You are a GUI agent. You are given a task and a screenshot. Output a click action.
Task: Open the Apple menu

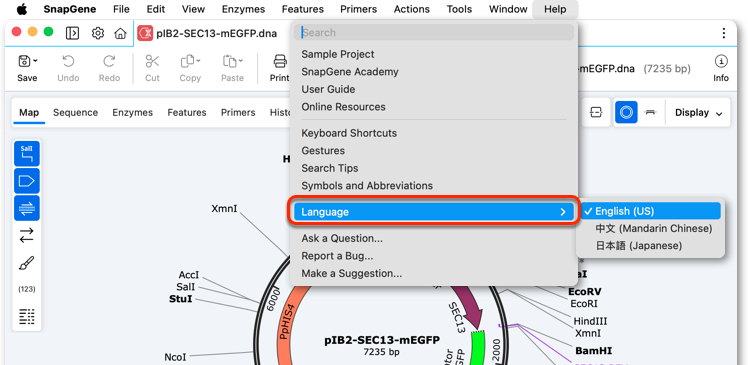coord(22,9)
